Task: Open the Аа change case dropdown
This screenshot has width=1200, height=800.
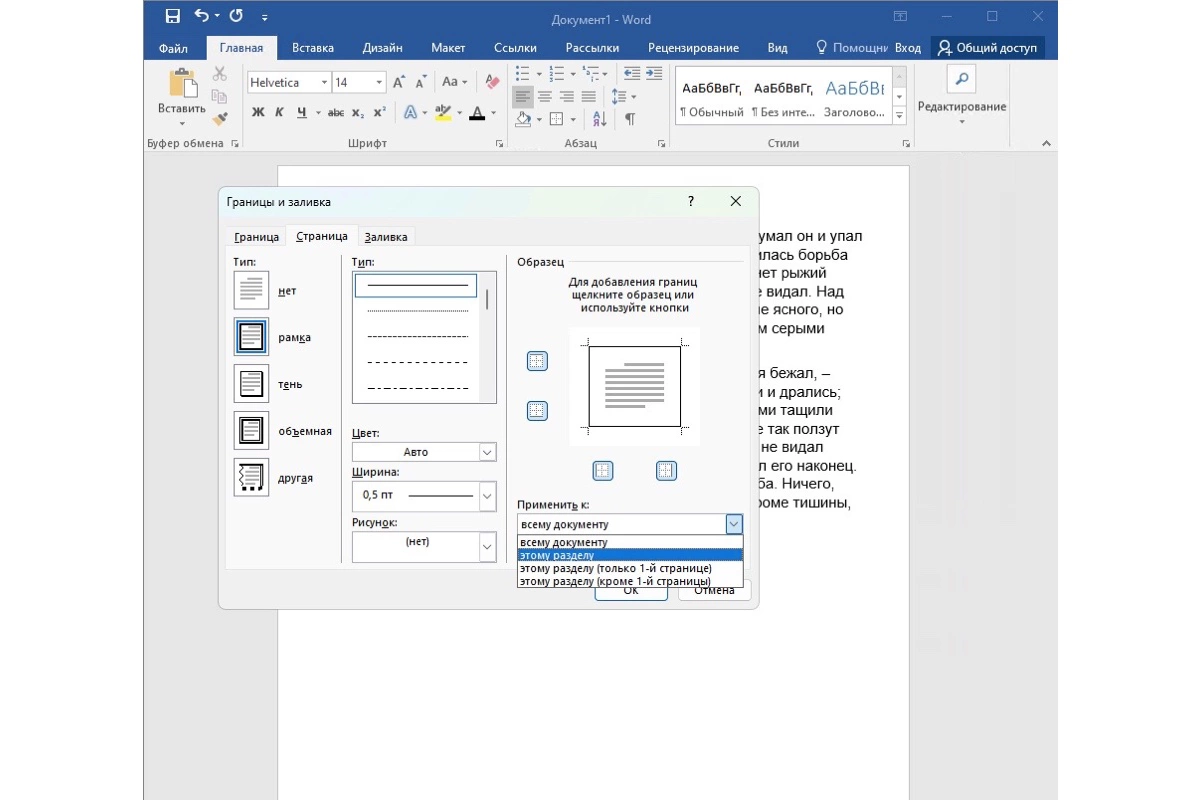Action: (455, 82)
